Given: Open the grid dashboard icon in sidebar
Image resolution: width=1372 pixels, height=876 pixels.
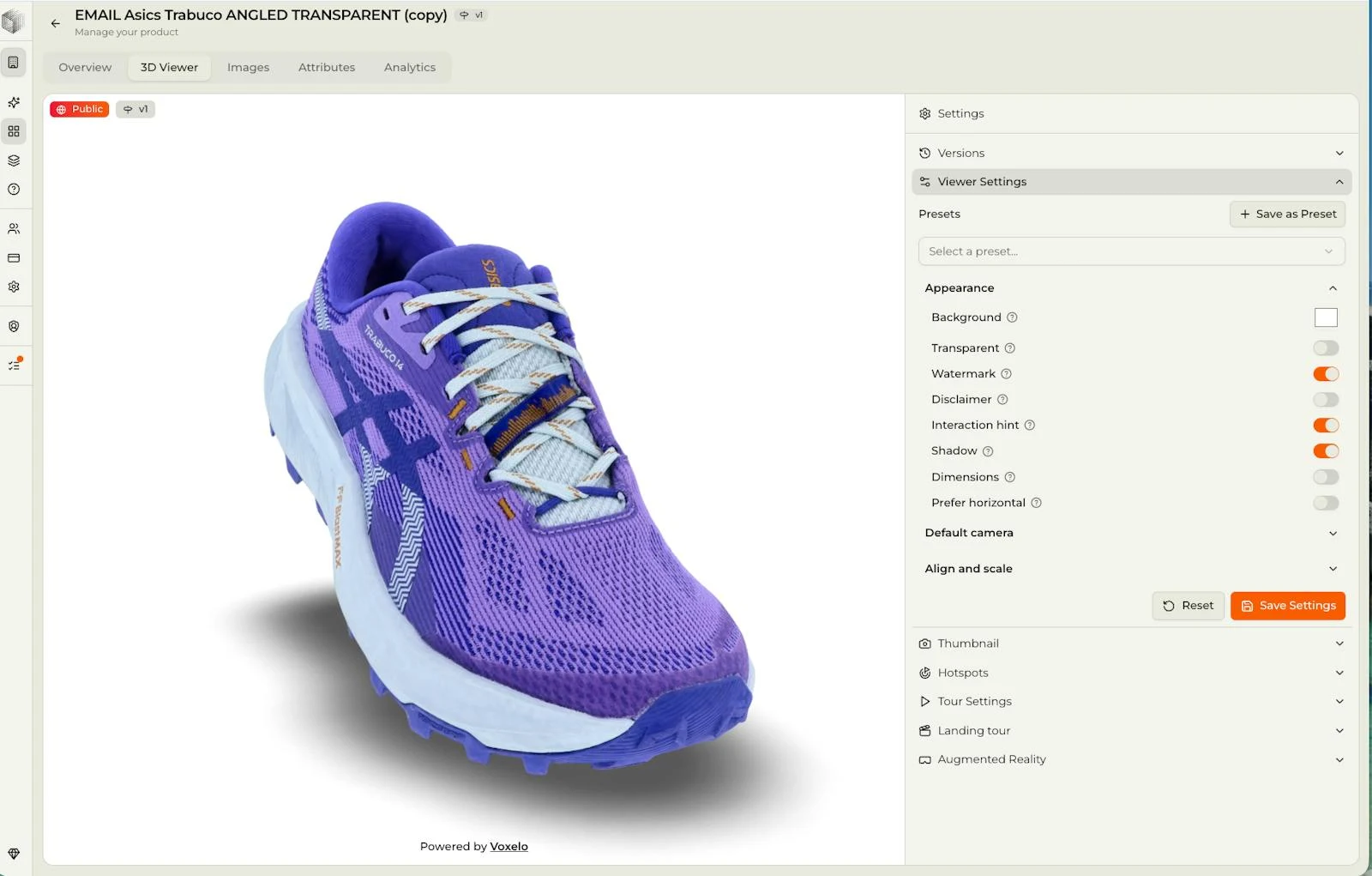Looking at the screenshot, I should pos(14,131).
